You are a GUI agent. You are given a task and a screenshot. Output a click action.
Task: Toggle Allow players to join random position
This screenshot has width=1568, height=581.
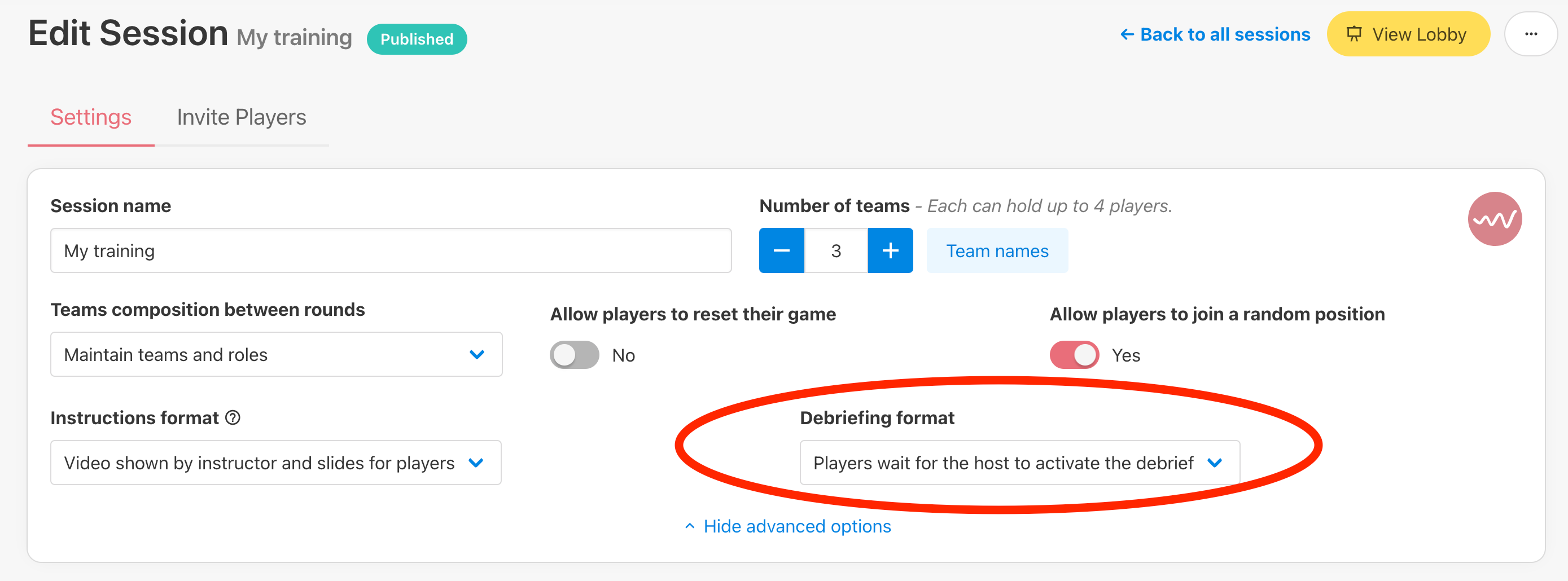tap(1074, 355)
